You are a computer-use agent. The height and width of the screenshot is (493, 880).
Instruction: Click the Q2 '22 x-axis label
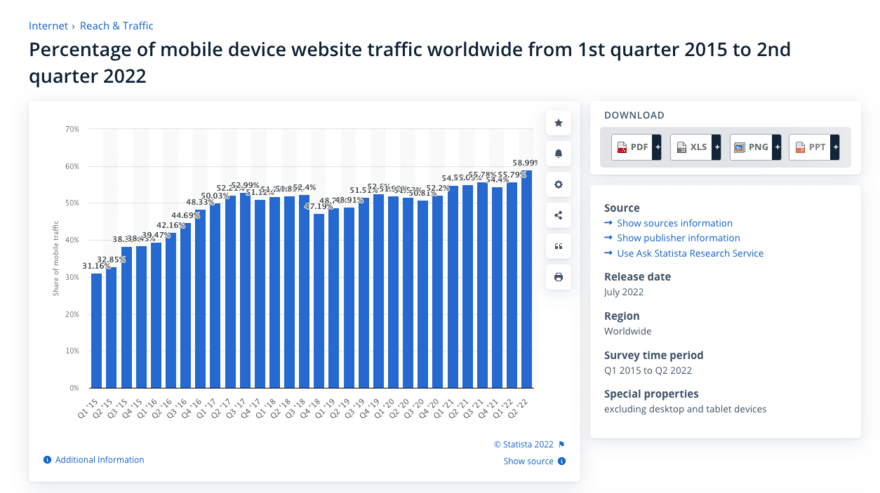click(x=517, y=409)
